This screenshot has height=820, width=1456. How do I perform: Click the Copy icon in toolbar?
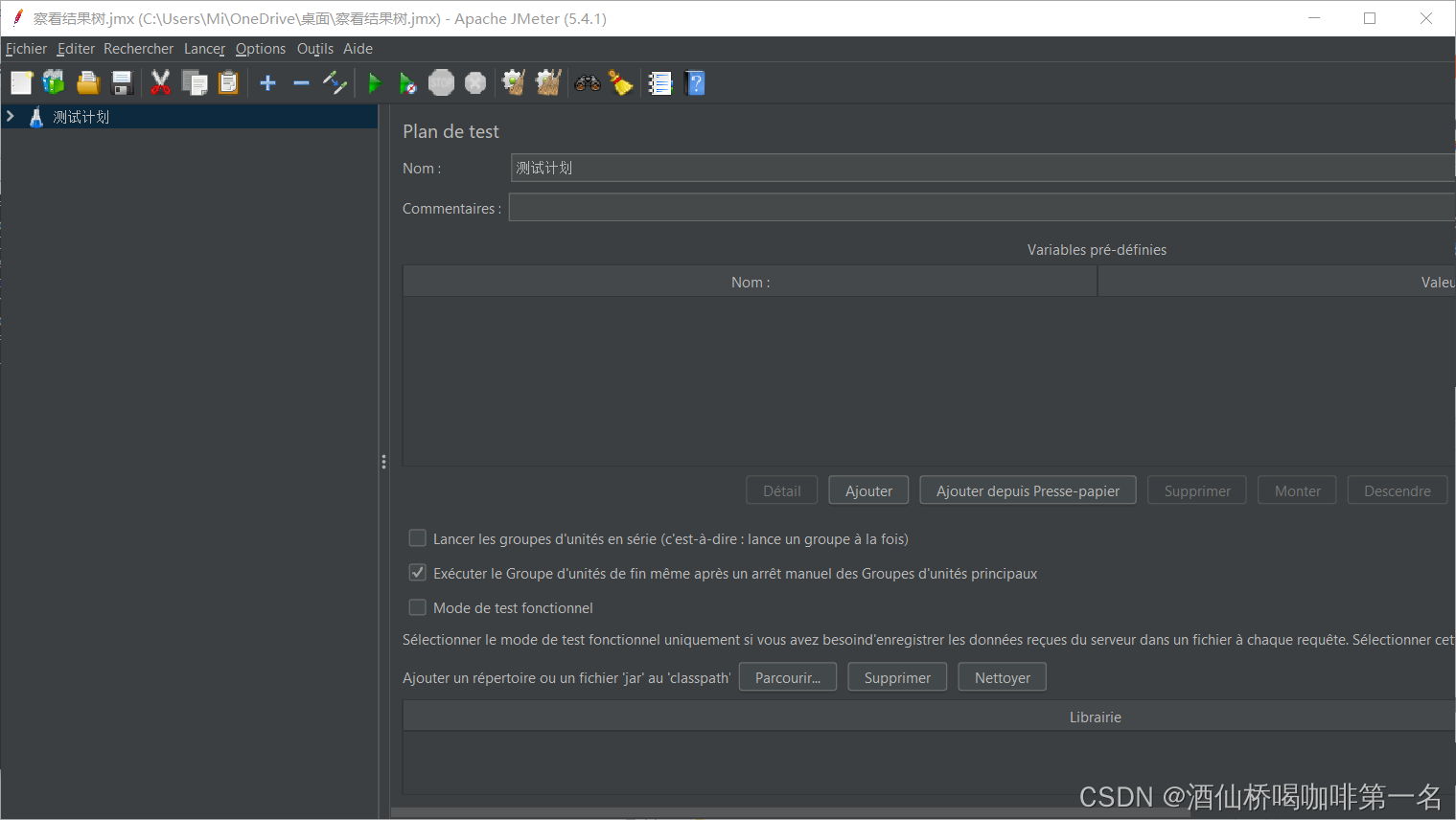(195, 83)
